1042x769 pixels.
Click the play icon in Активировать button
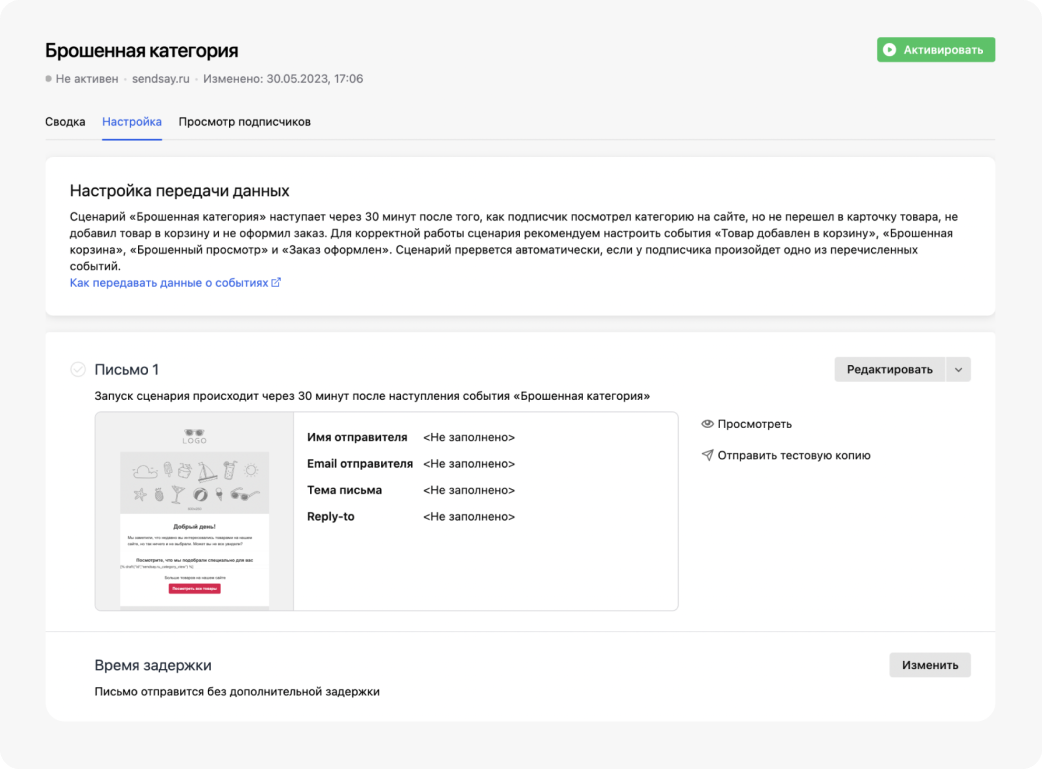pos(889,50)
